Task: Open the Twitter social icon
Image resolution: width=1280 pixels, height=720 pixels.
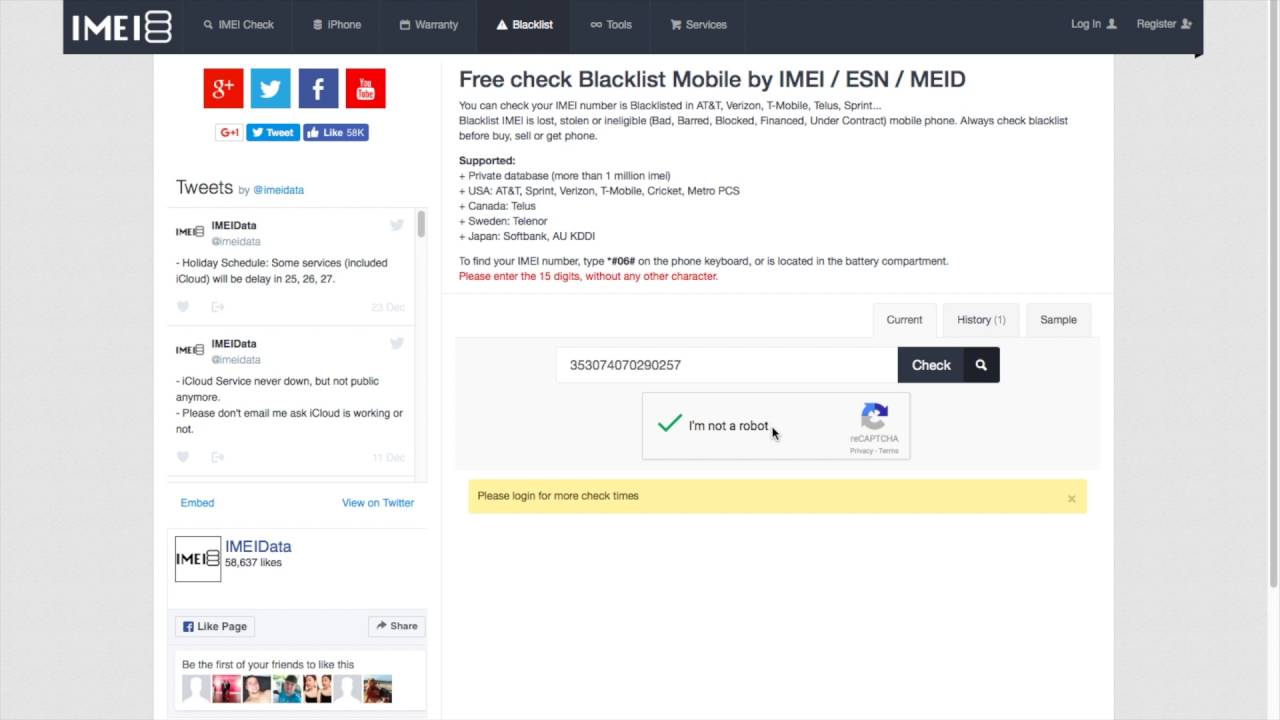Action: click(x=270, y=88)
